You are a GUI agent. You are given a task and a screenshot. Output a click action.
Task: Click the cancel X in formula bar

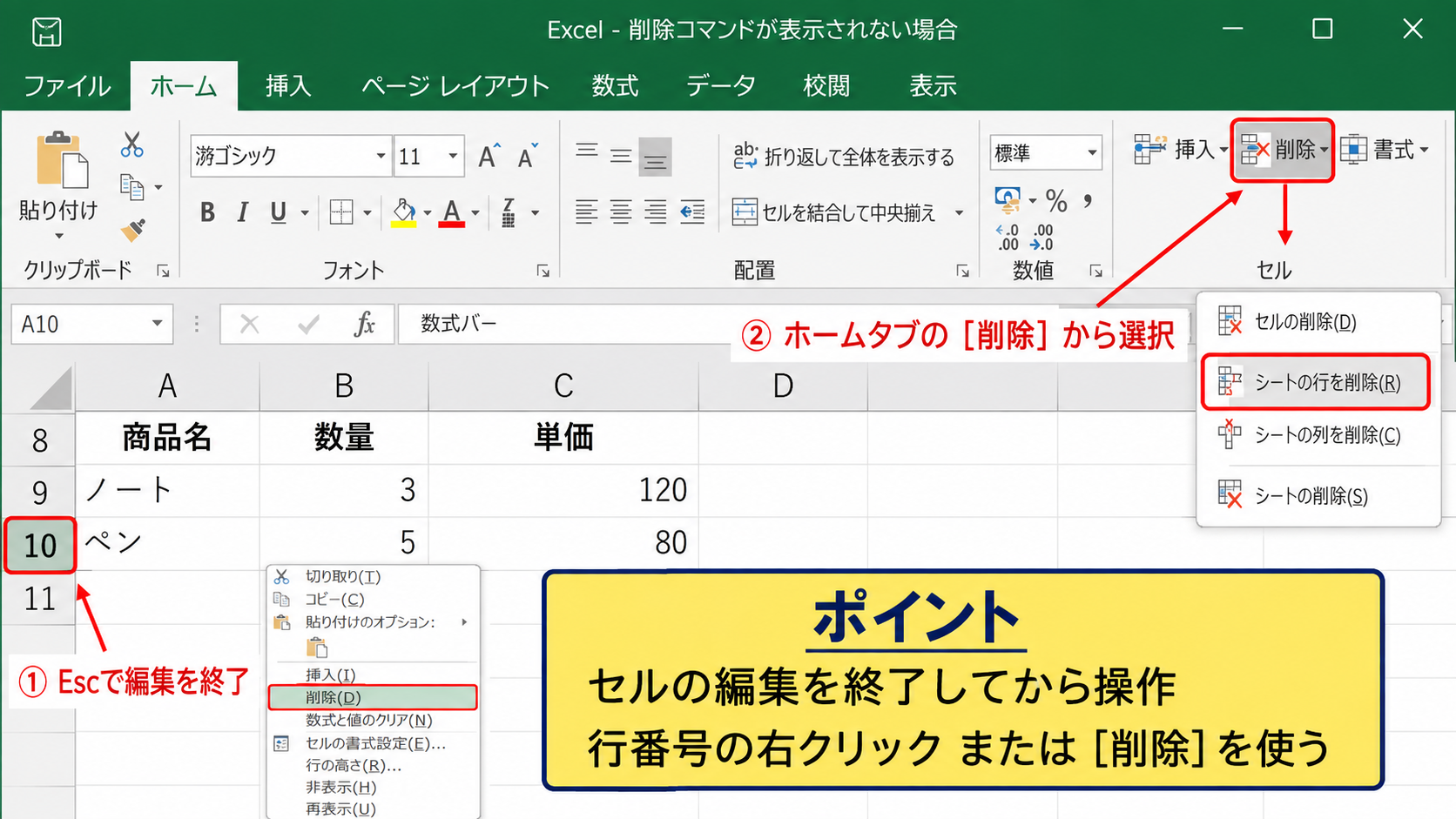click(x=249, y=324)
